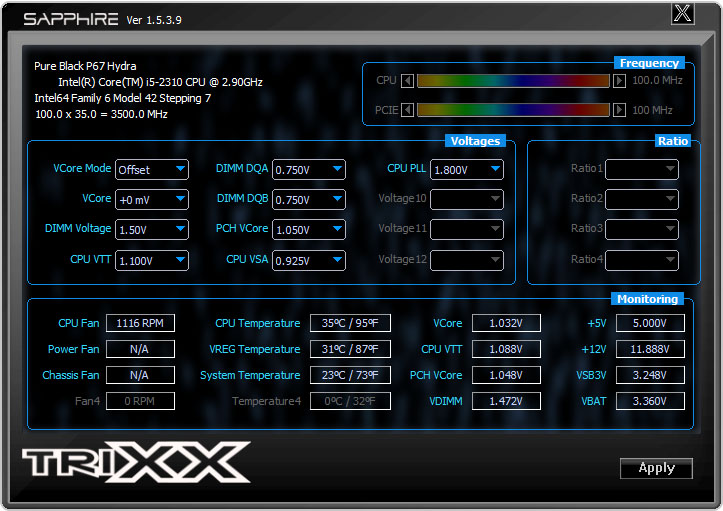Select the VREG Temperature 31ºC reading
The image size is (723, 511).
click(x=350, y=349)
